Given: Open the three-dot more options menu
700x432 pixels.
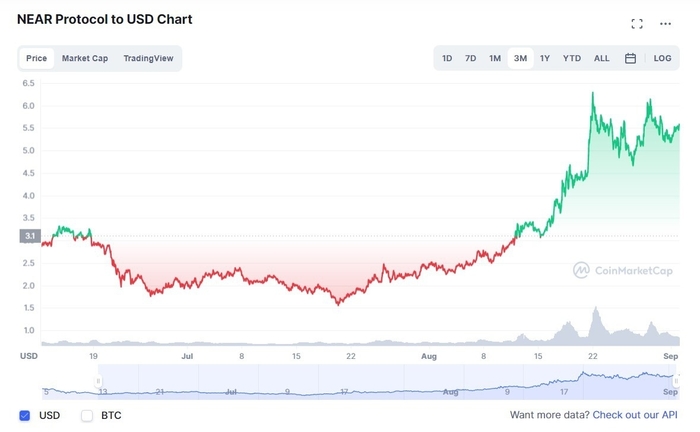Looking at the screenshot, I should coord(666,23).
